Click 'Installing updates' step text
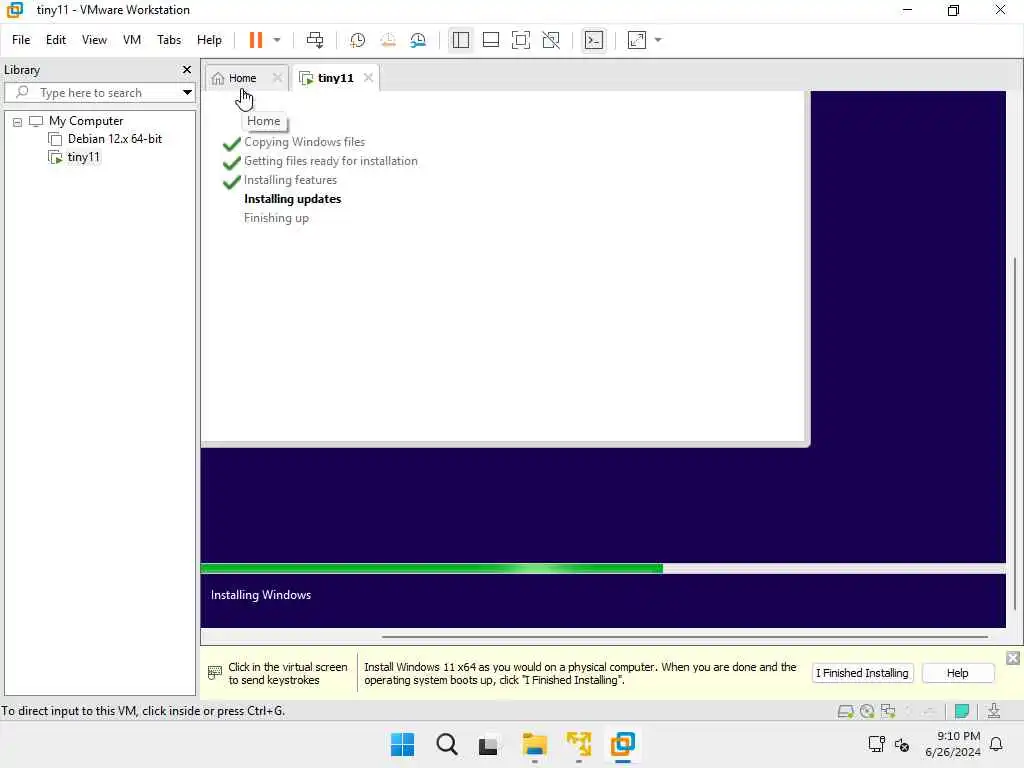Image resolution: width=1024 pixels, height=768 pixels. 293,199
